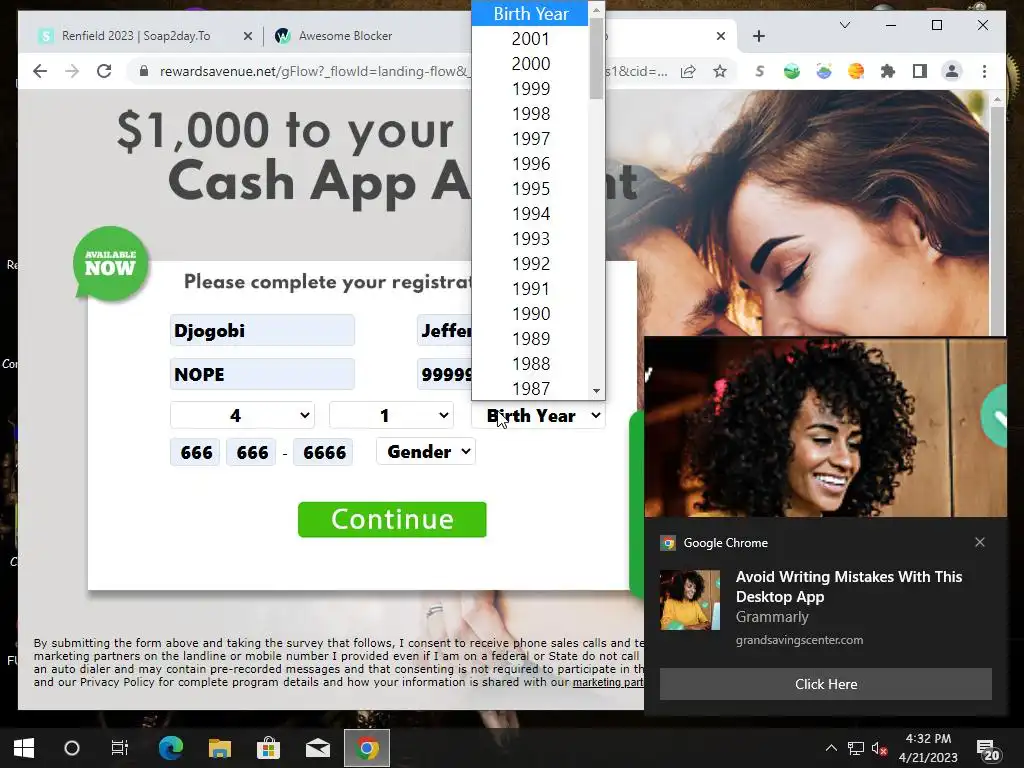The width and height of the screenshot is (1024, 768).
Task: Click the year list scroll-up arrow
Action: point(596,10)
